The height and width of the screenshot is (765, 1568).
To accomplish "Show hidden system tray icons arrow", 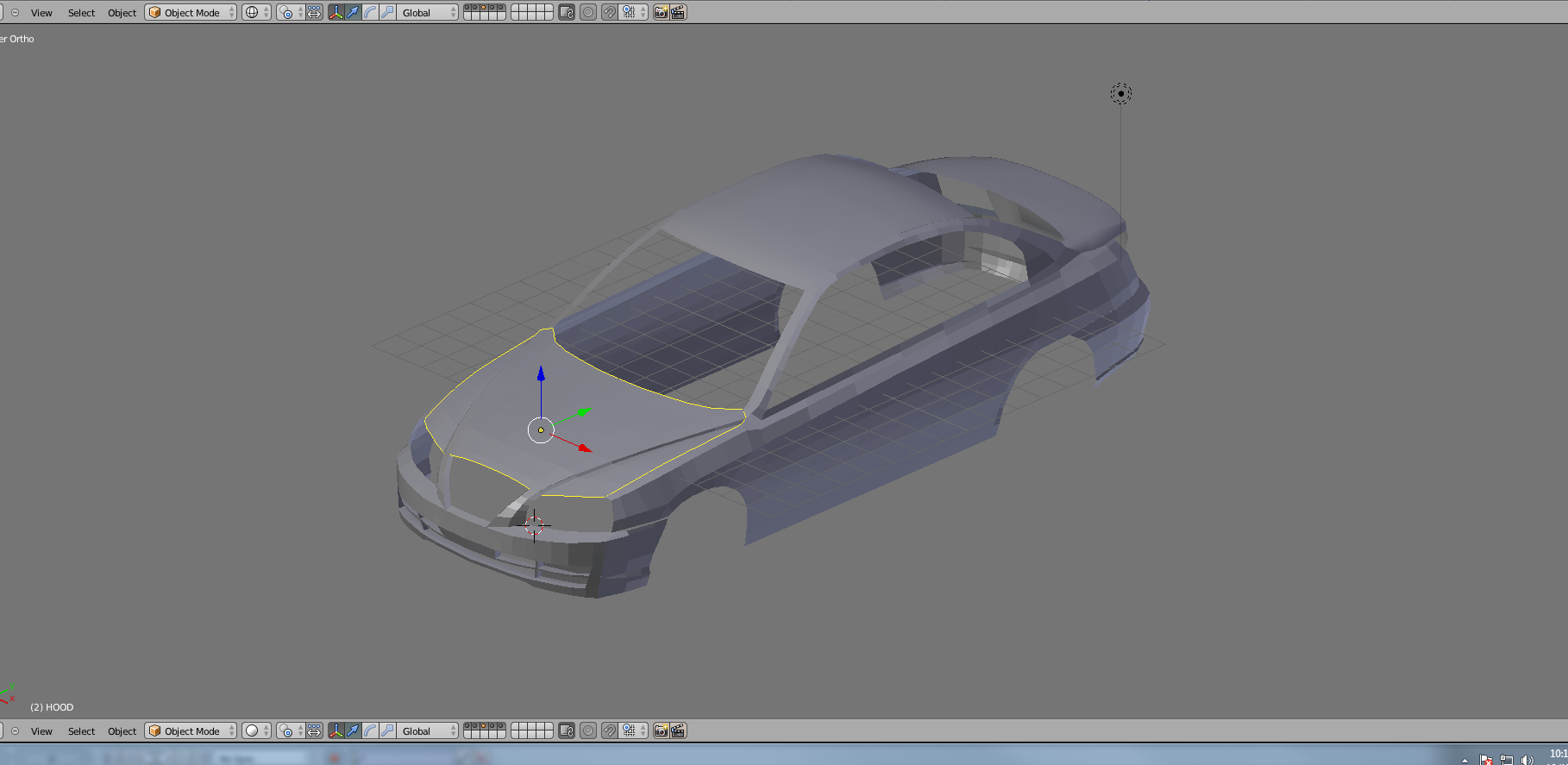I will tap(1465, 760).
